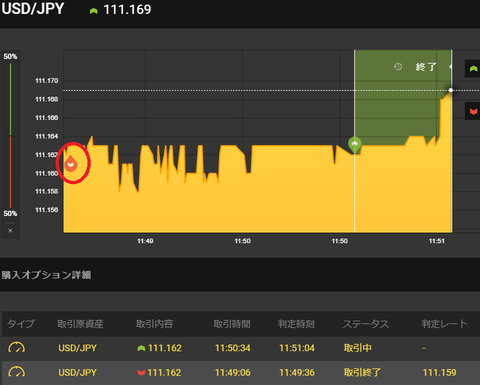Click the 取引原資産 column header
This screenshot has height=385, width=480.
click(80, 324)
